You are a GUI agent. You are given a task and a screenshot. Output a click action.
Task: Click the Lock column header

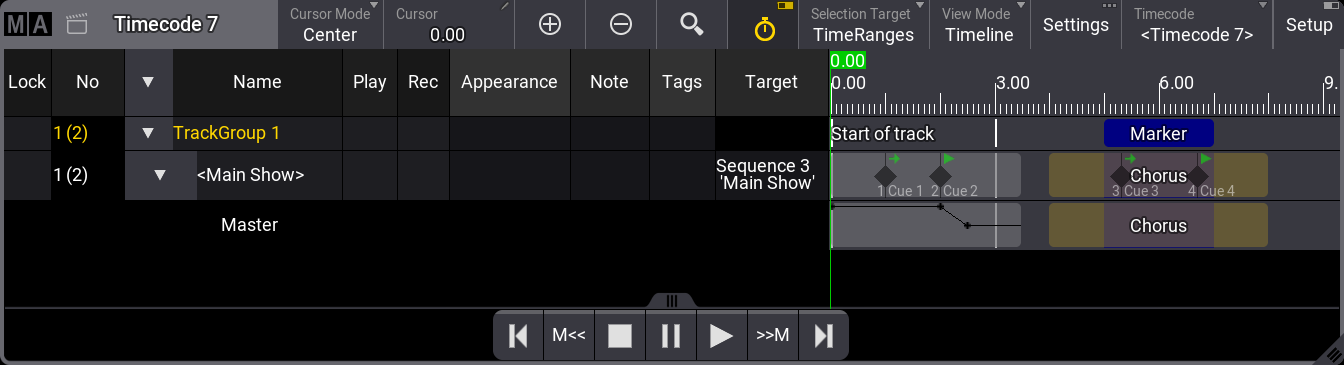click(x=27, y=82)
